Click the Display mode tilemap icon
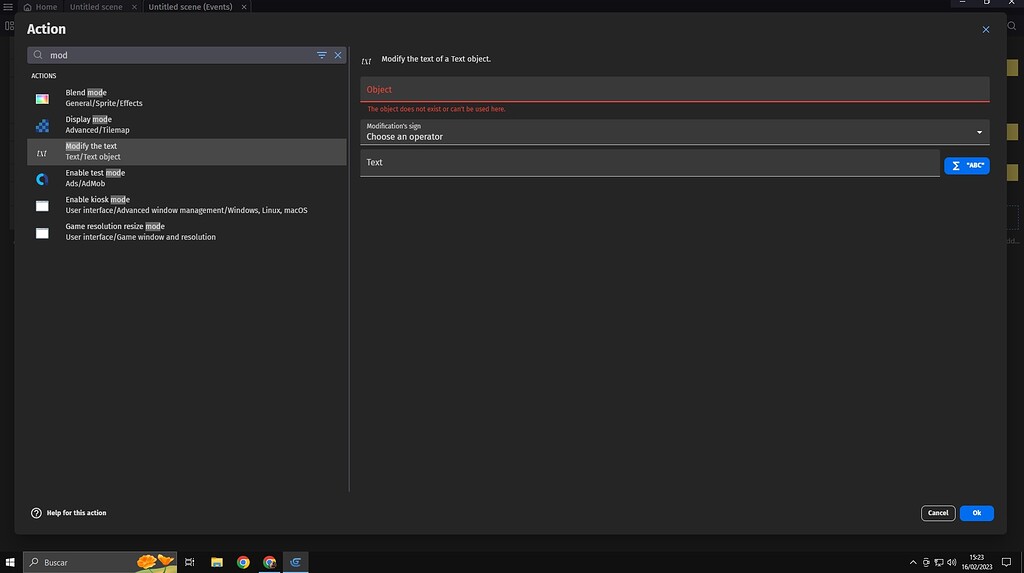The image size is (1024, 573). pyautogui.click(x=42, y=125)
